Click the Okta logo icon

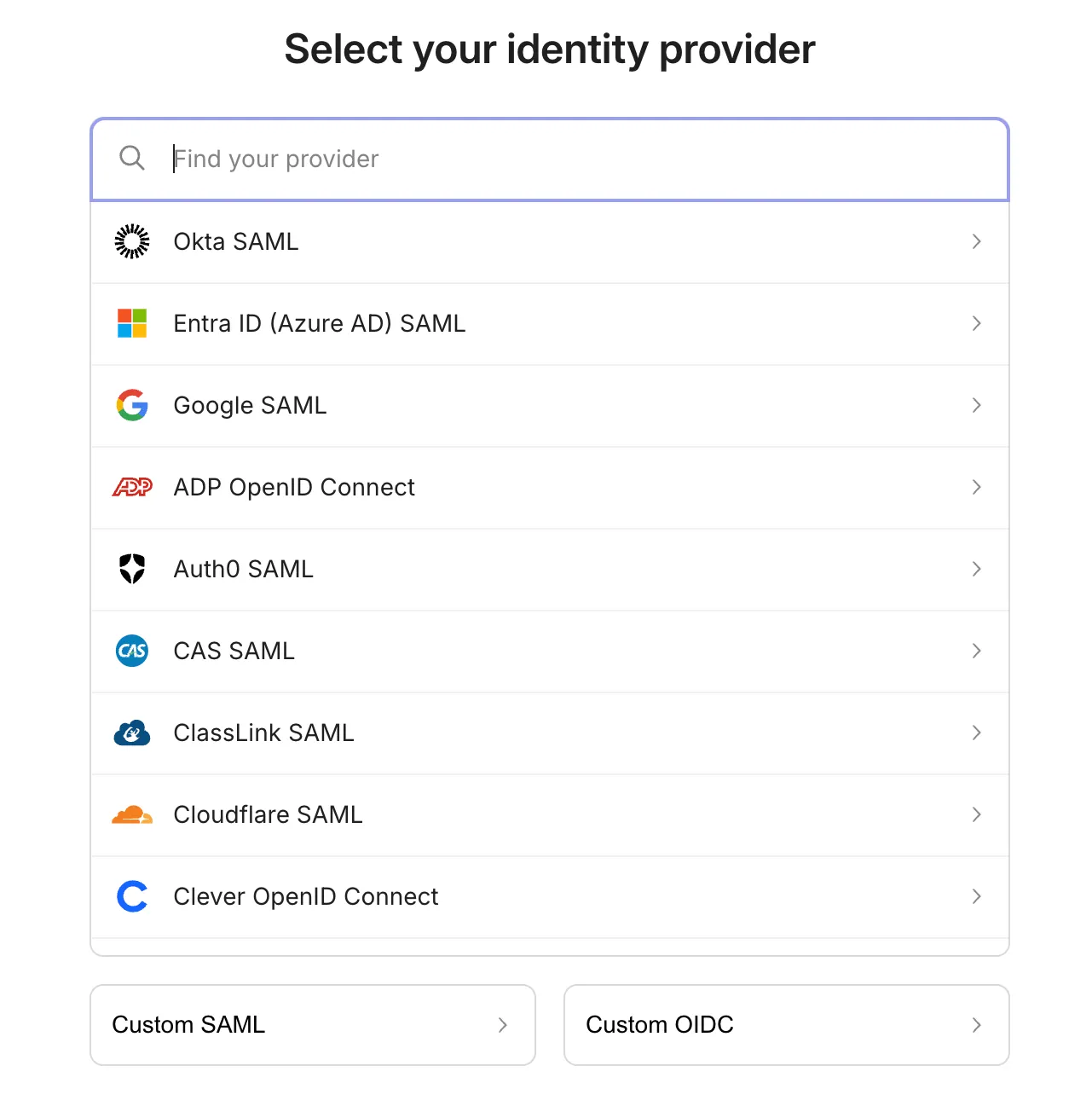pyautogui.click(x=132, y=241)
